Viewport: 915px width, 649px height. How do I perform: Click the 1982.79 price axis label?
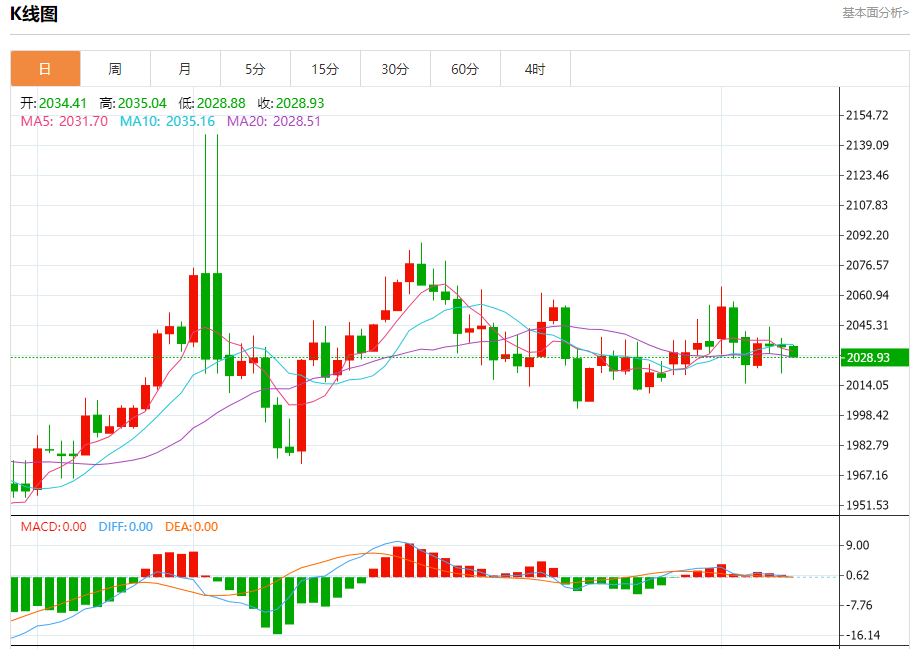tap(867, 445)
